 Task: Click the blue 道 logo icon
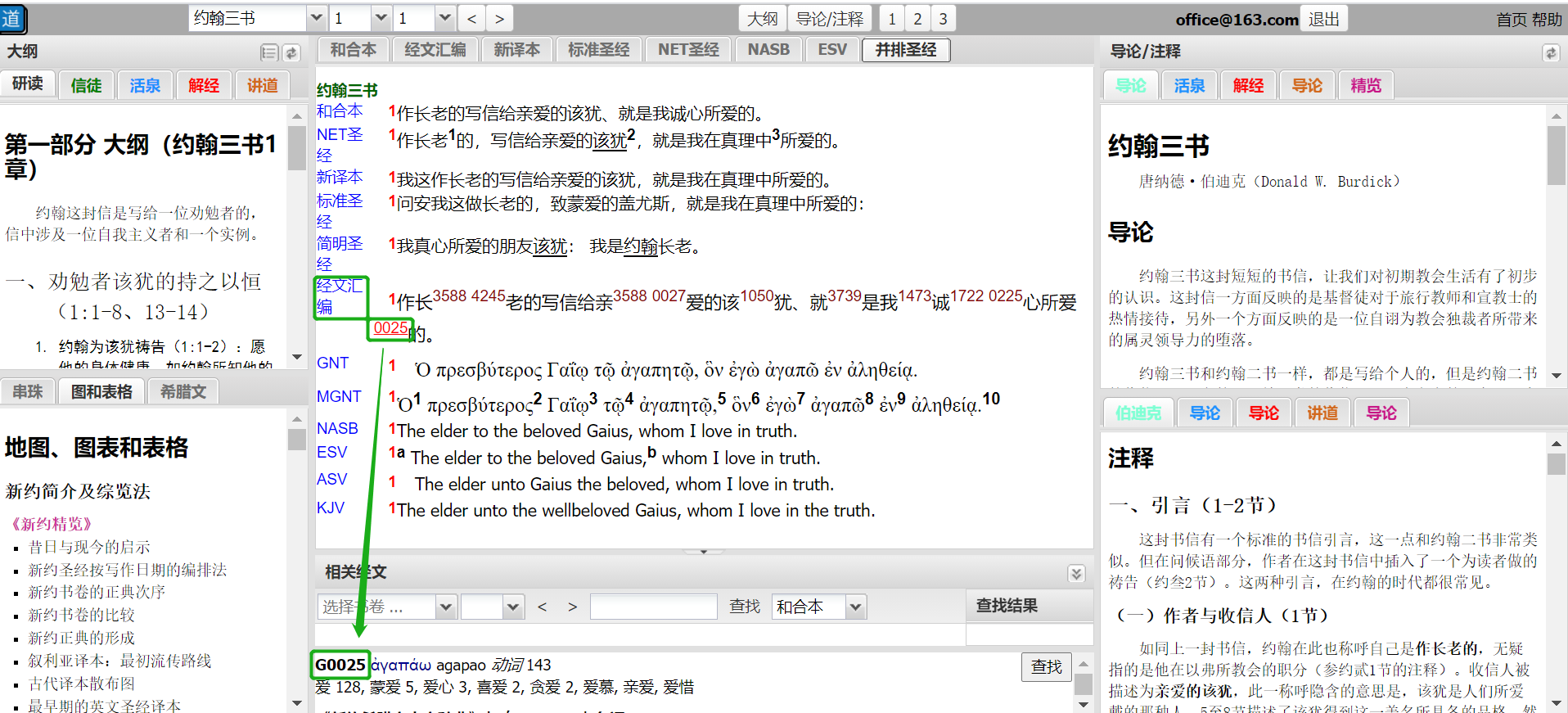click(x=13, y=18)
